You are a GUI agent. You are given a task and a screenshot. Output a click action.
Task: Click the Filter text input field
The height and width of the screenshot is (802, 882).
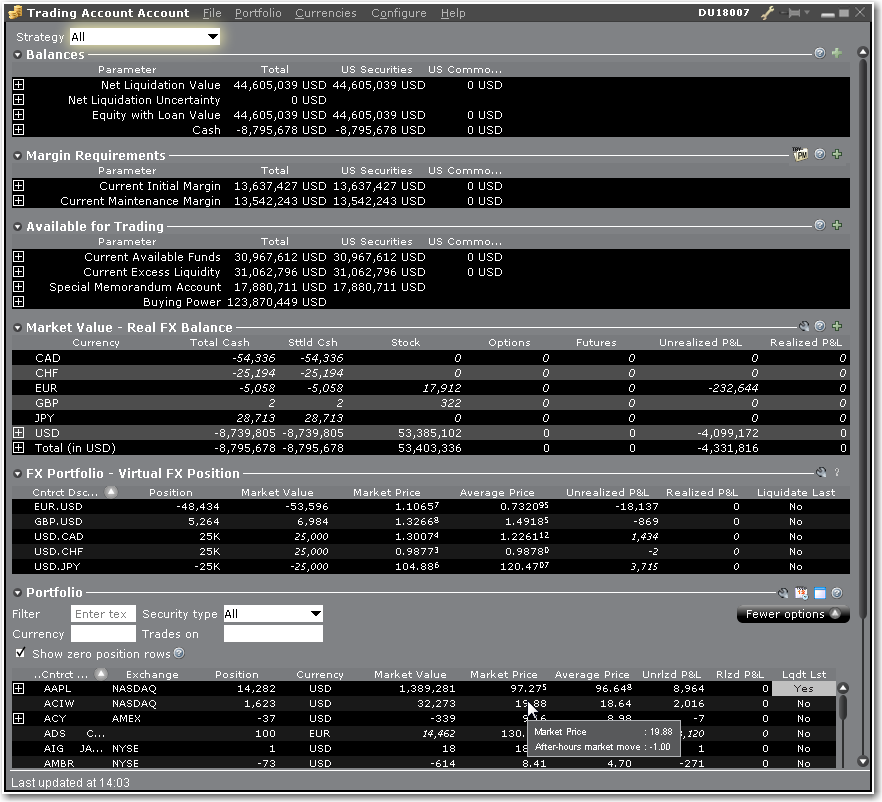tap(104, 614)
